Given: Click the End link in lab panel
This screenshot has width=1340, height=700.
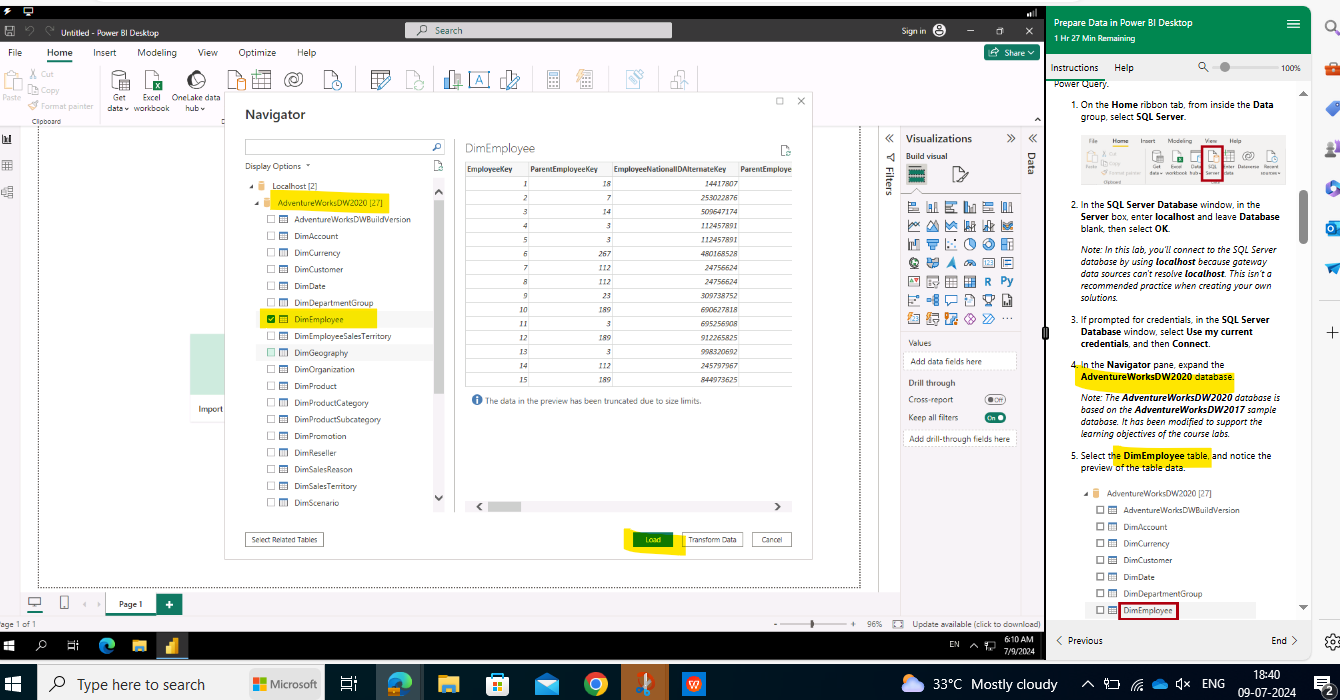Looking at the screenshot, I should click(1285, 641).
